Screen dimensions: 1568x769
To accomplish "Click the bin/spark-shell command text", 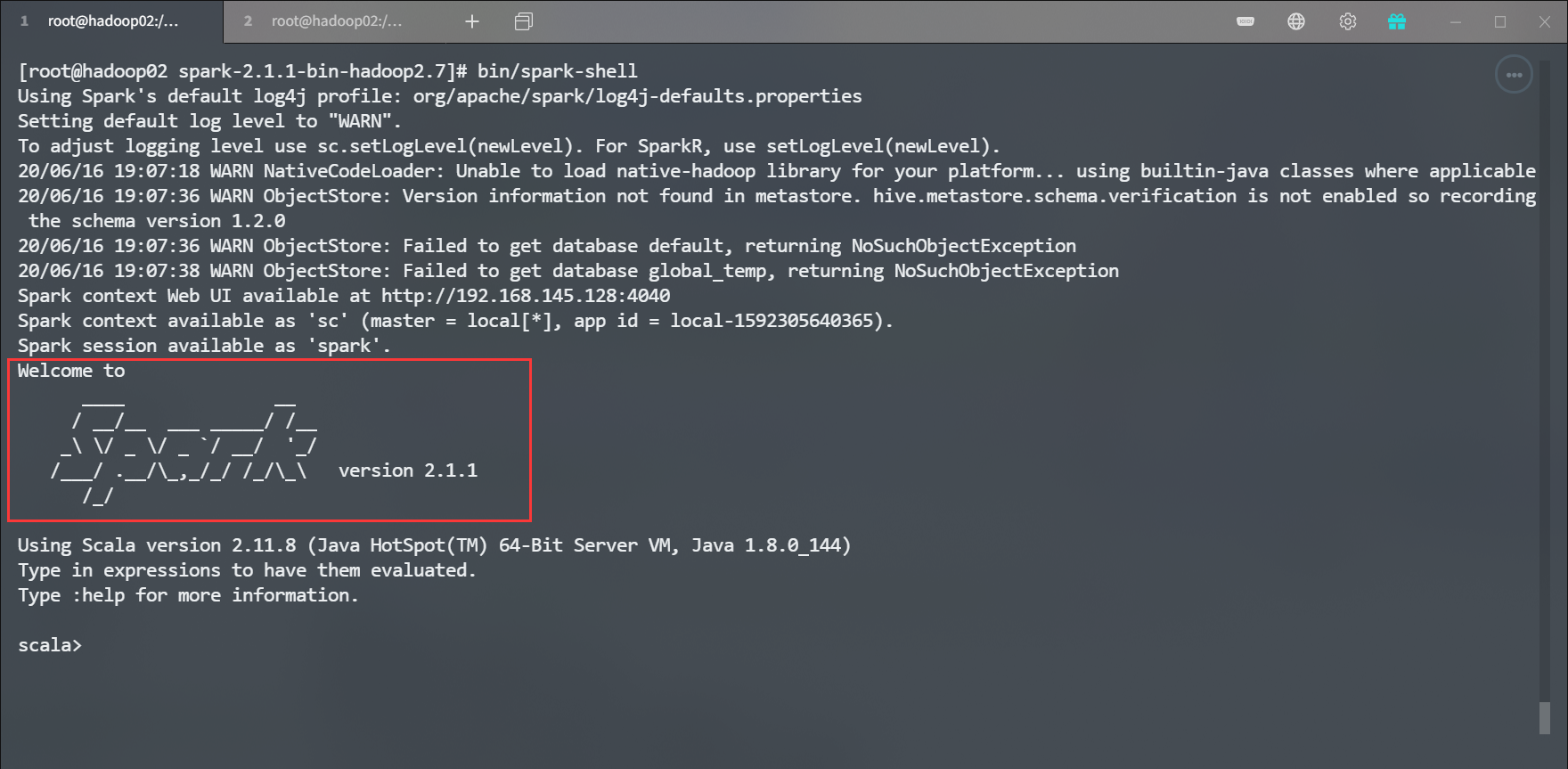I will tap(557, 71).
